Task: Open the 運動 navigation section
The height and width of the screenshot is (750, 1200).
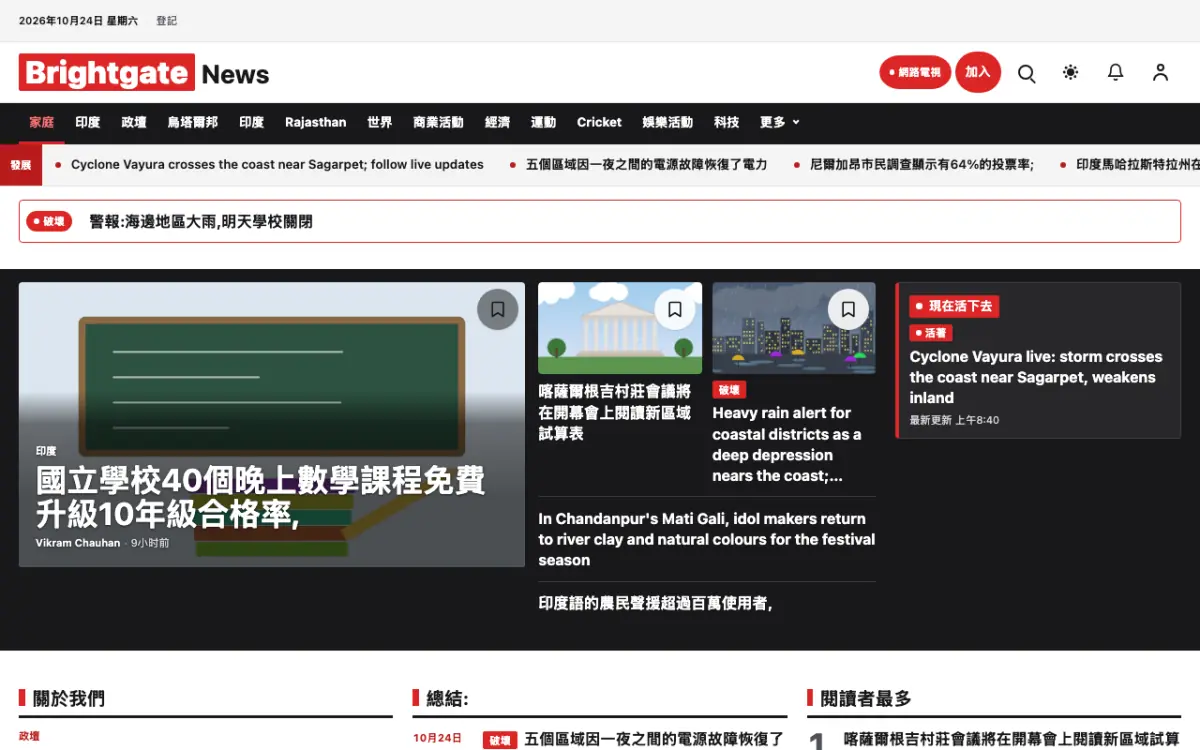Action: click(543, 122)
